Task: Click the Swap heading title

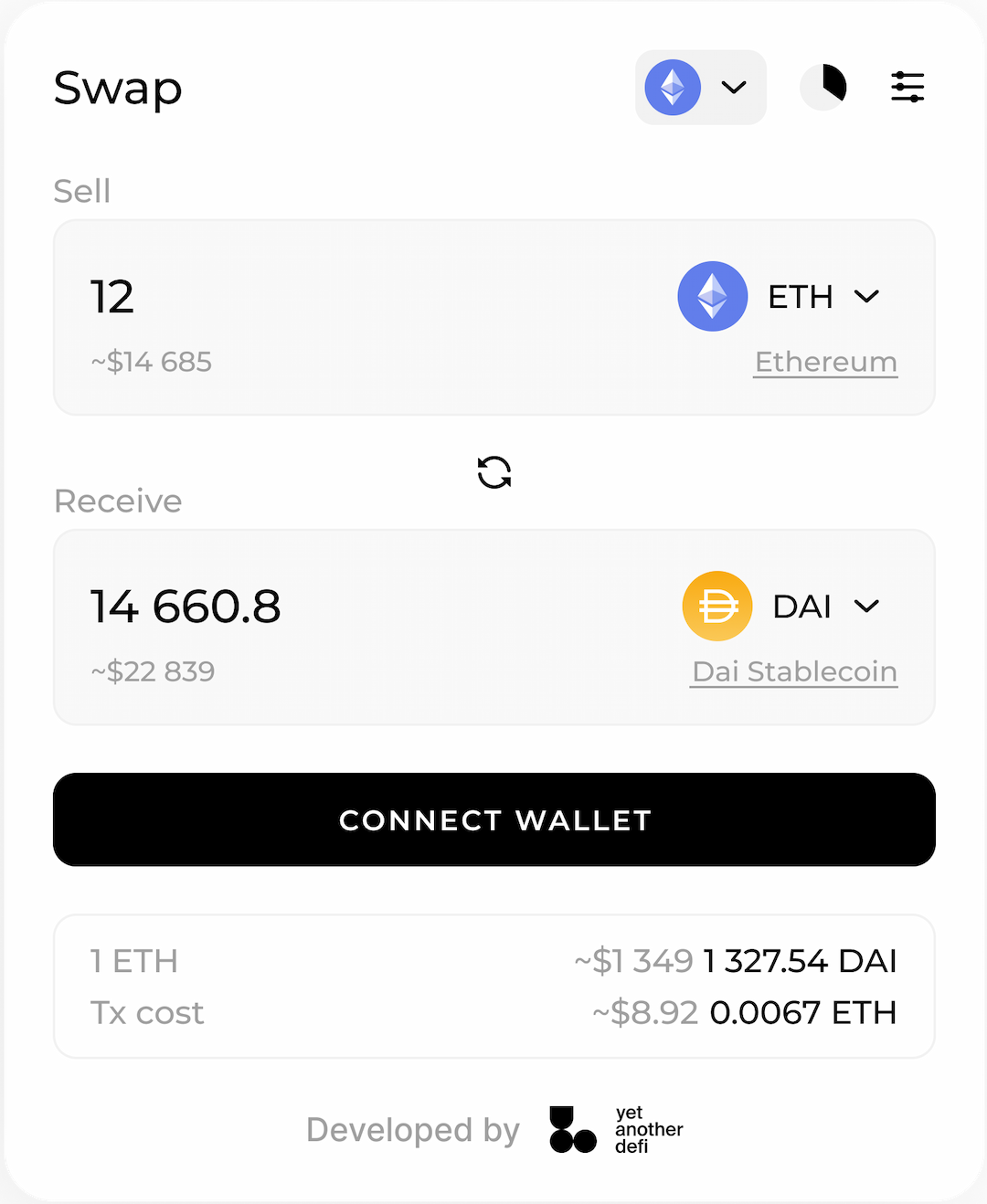Action: click(118, 89)
